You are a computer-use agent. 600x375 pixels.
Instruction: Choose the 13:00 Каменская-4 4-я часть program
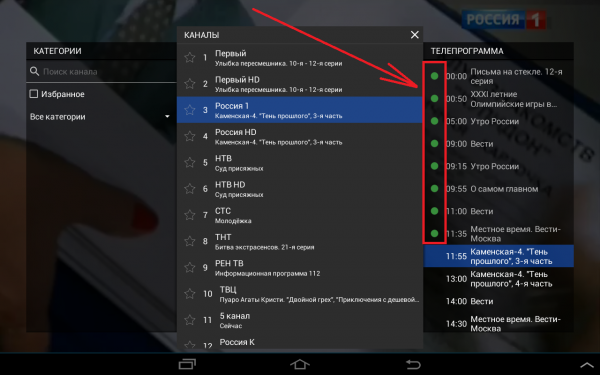pyautogui.click(x=498, y=279)
